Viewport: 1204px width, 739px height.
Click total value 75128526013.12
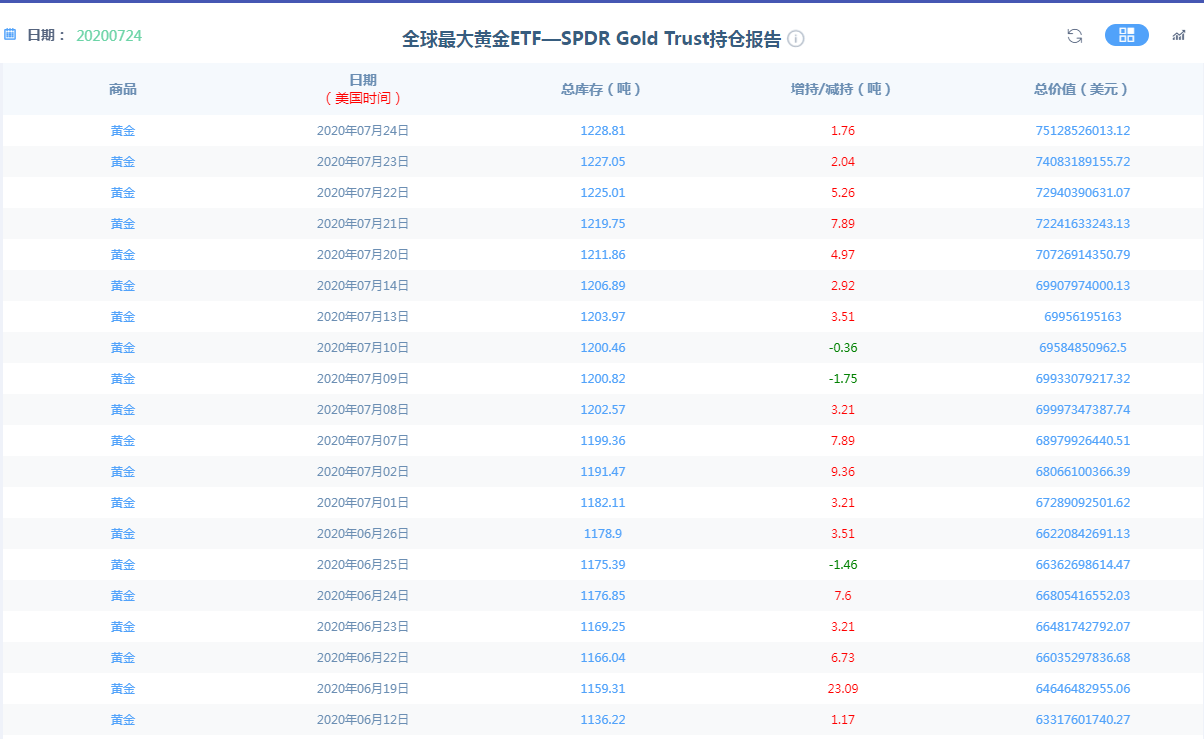click(1082, 130)
